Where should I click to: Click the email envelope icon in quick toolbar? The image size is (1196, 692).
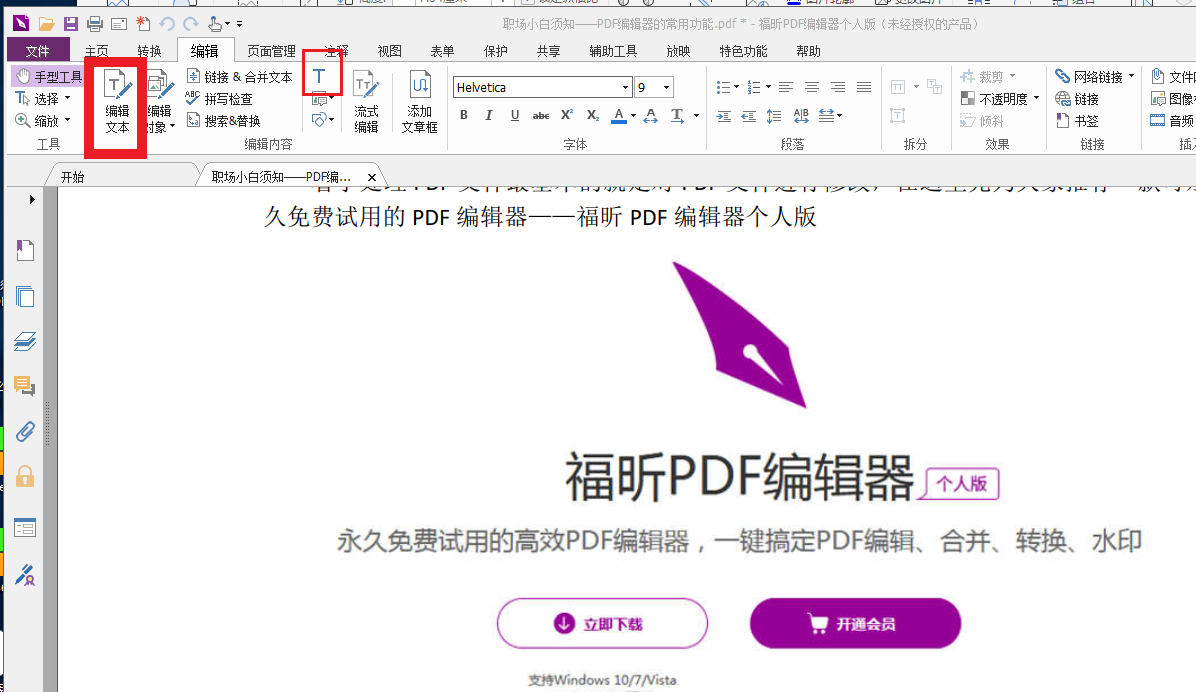tap(119, 24)
